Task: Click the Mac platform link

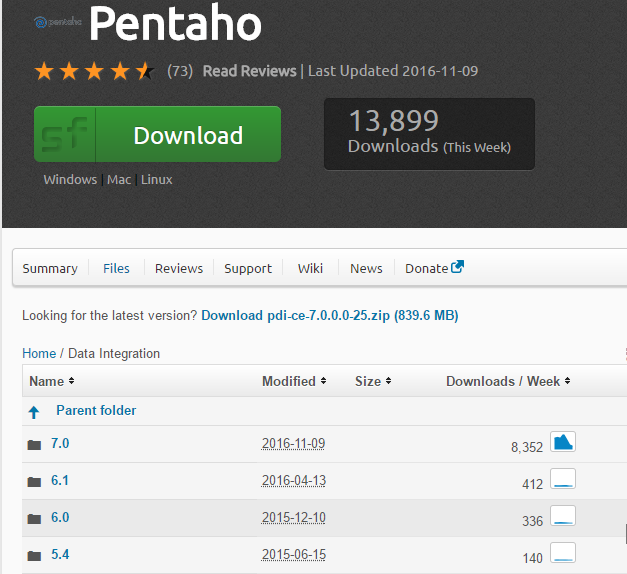Action: (x=119, y=180)
